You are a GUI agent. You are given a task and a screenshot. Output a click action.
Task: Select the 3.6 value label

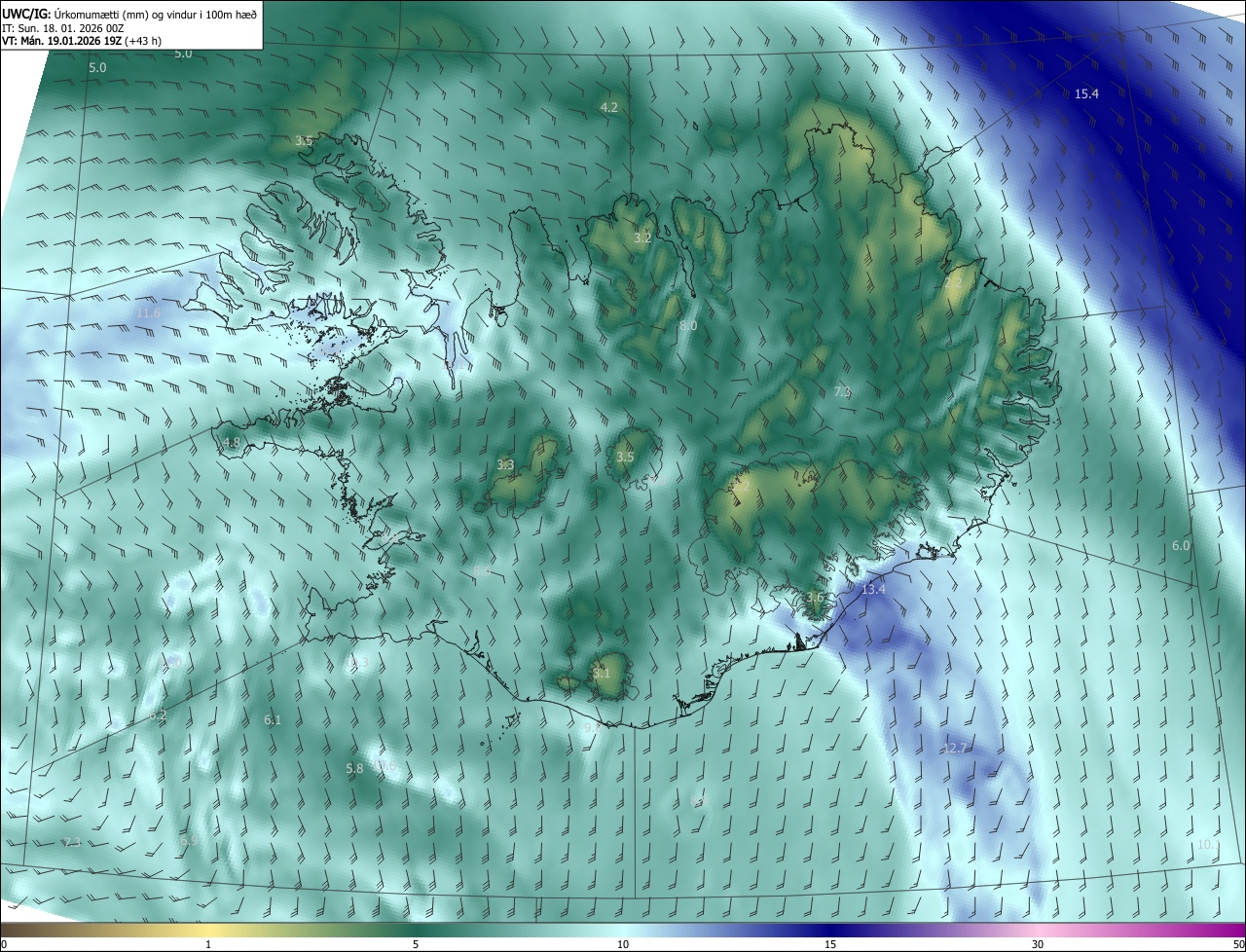(x=816, y=597)
